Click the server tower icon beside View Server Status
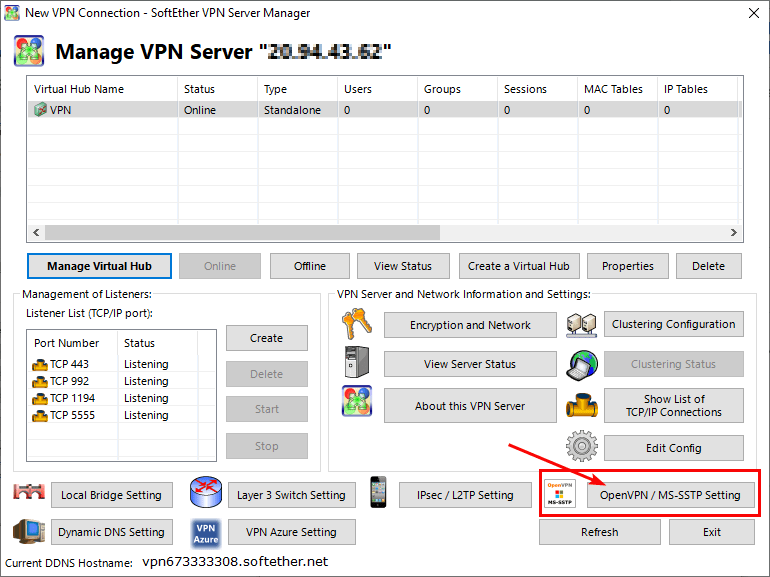770x577 pixels. click(356, 364)
